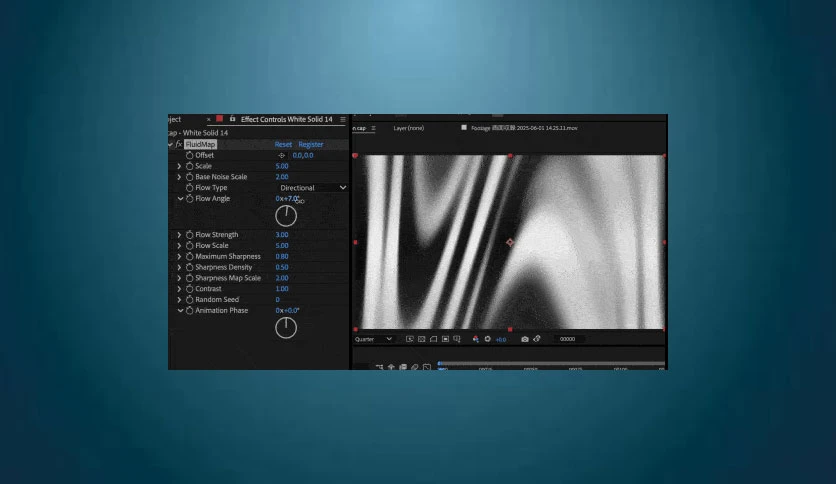The width and height of the screenshot is (836, 484).
Task: Expand the Base Noise Scale property
Action: pyautogui.click(x=179, y=176)
